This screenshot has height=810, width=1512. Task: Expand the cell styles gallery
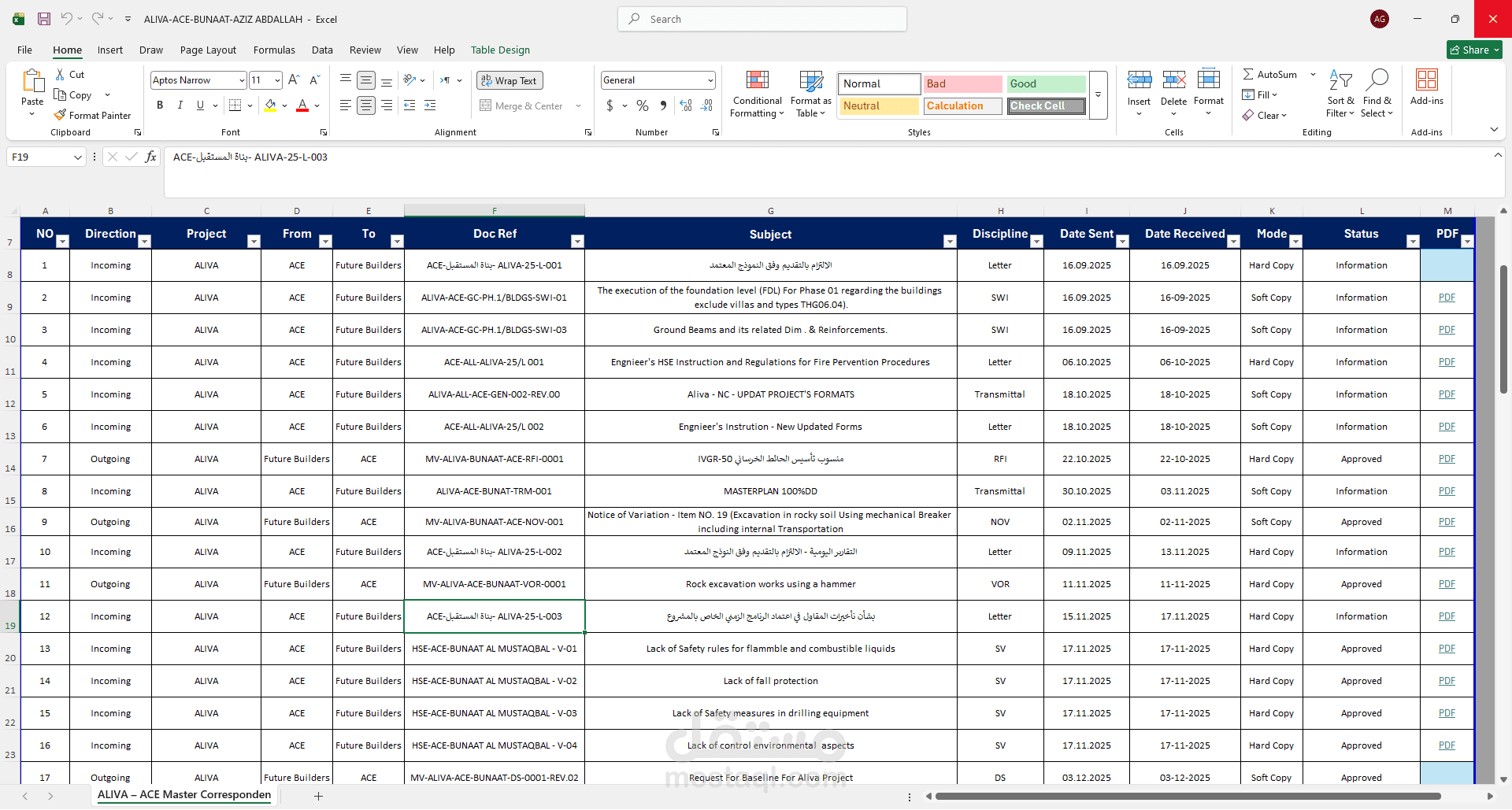click(1099, 95)
